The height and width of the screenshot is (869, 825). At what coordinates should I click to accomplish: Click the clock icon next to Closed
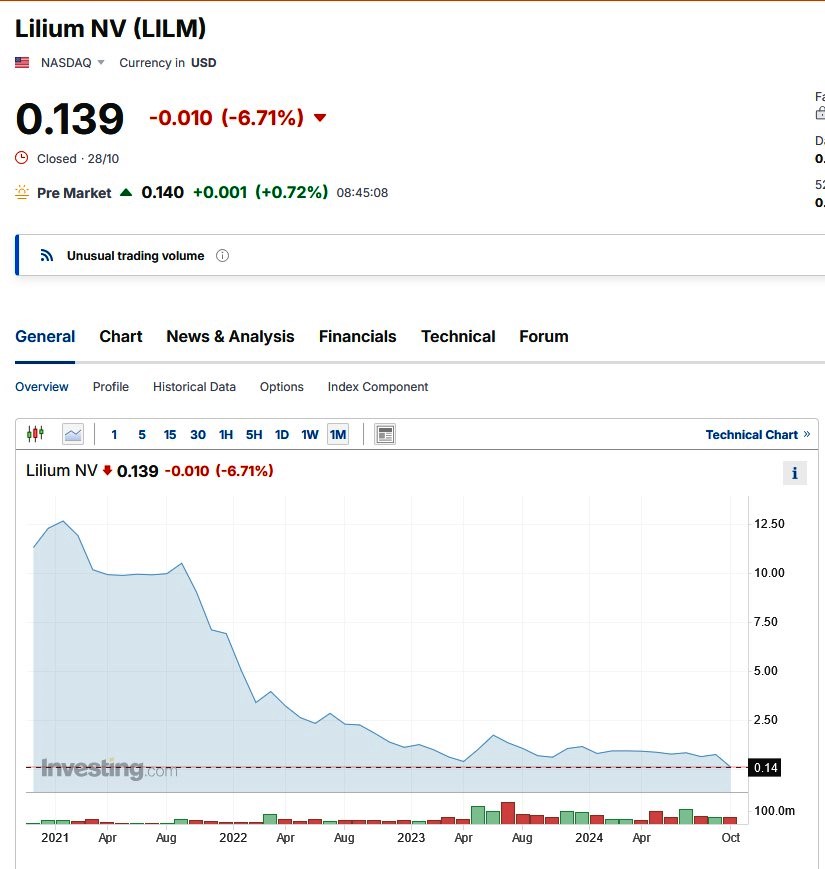pos(22,158)
